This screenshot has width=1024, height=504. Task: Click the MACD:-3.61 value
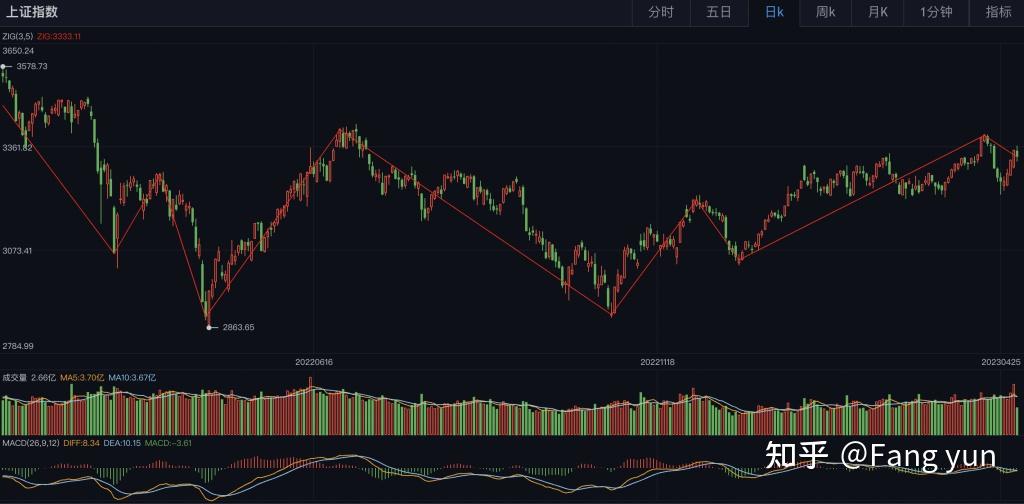pos(168,443)
